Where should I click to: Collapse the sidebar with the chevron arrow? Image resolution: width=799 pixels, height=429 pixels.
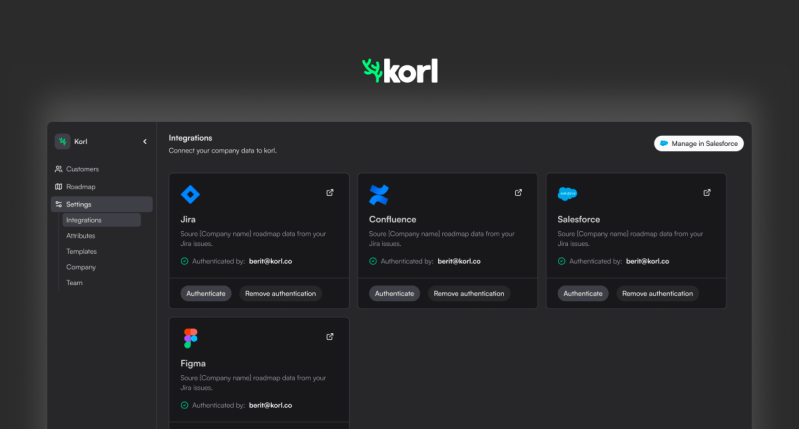tap(144, 142)
